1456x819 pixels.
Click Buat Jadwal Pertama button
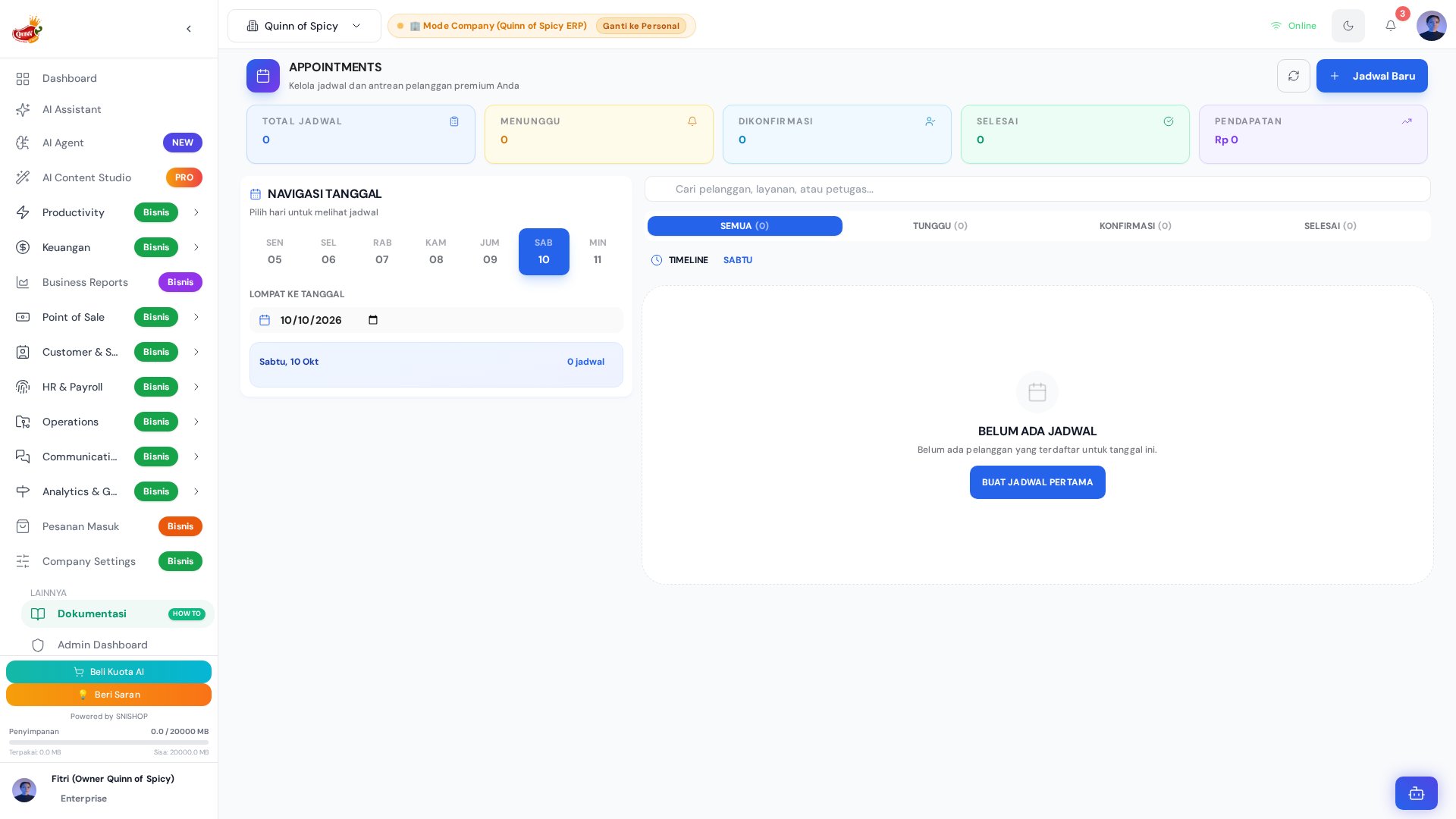click(x=1037, y=482)
